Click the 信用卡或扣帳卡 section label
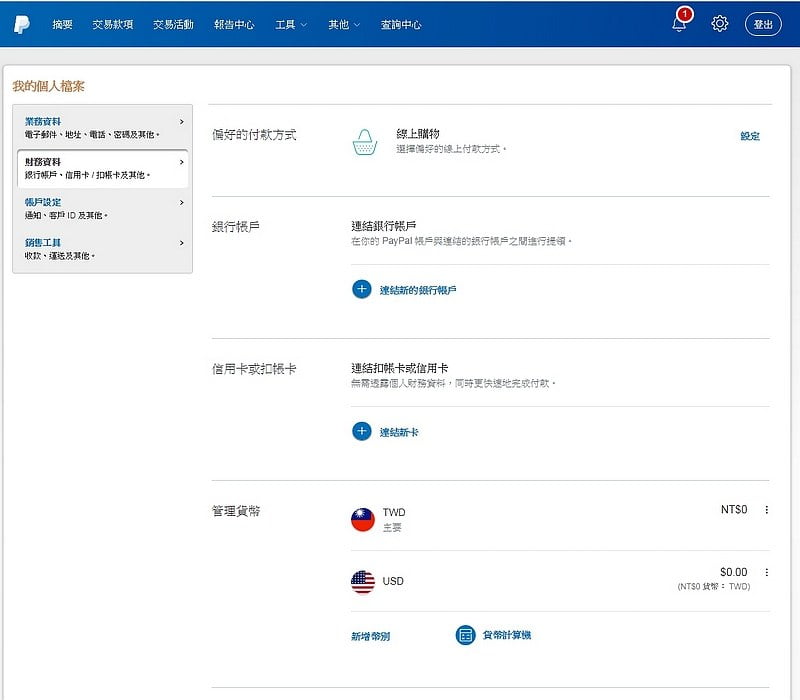800x700 pixels. (254, 368)
